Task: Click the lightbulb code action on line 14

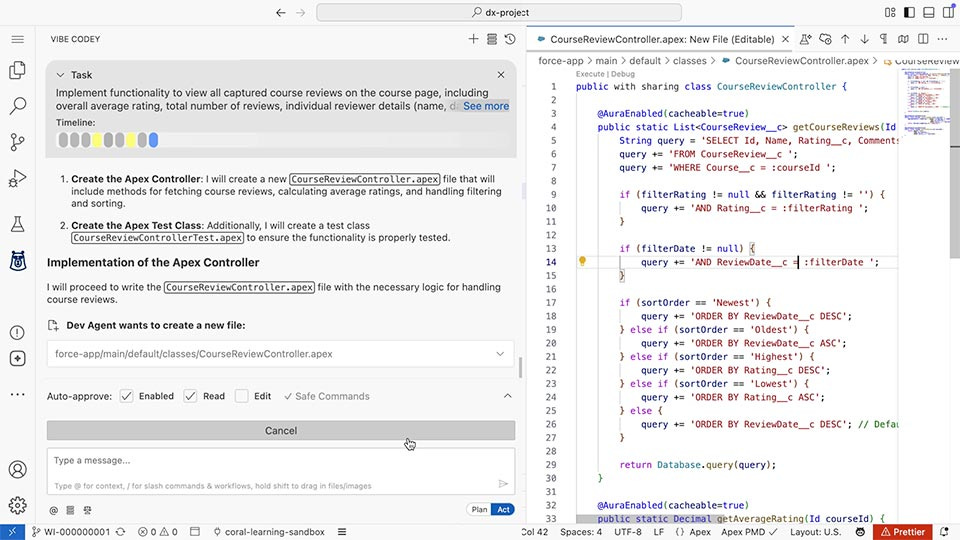Action: point(582,261)
